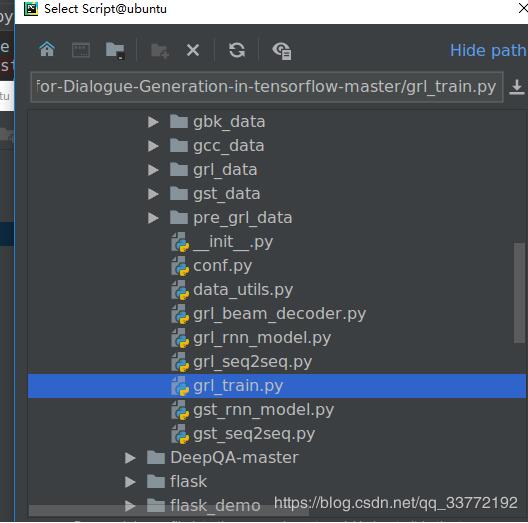Screen dimensions: 528x523
Task: Refresh the file tree
Action: coord(237,51)
